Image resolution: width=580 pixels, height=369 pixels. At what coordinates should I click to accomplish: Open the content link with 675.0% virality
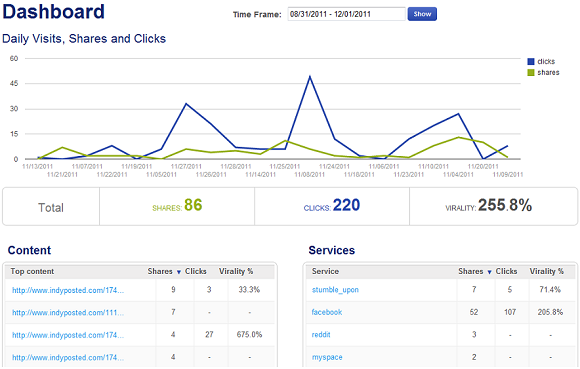pyautogui.click(x=68, y=335)
